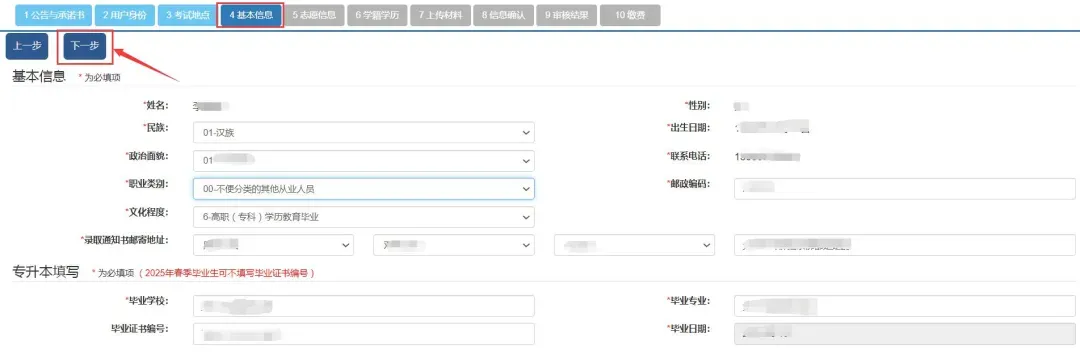Click the 邮政编码 field label
Viewport: 1080px width, 362px height.
click(688, 184)
